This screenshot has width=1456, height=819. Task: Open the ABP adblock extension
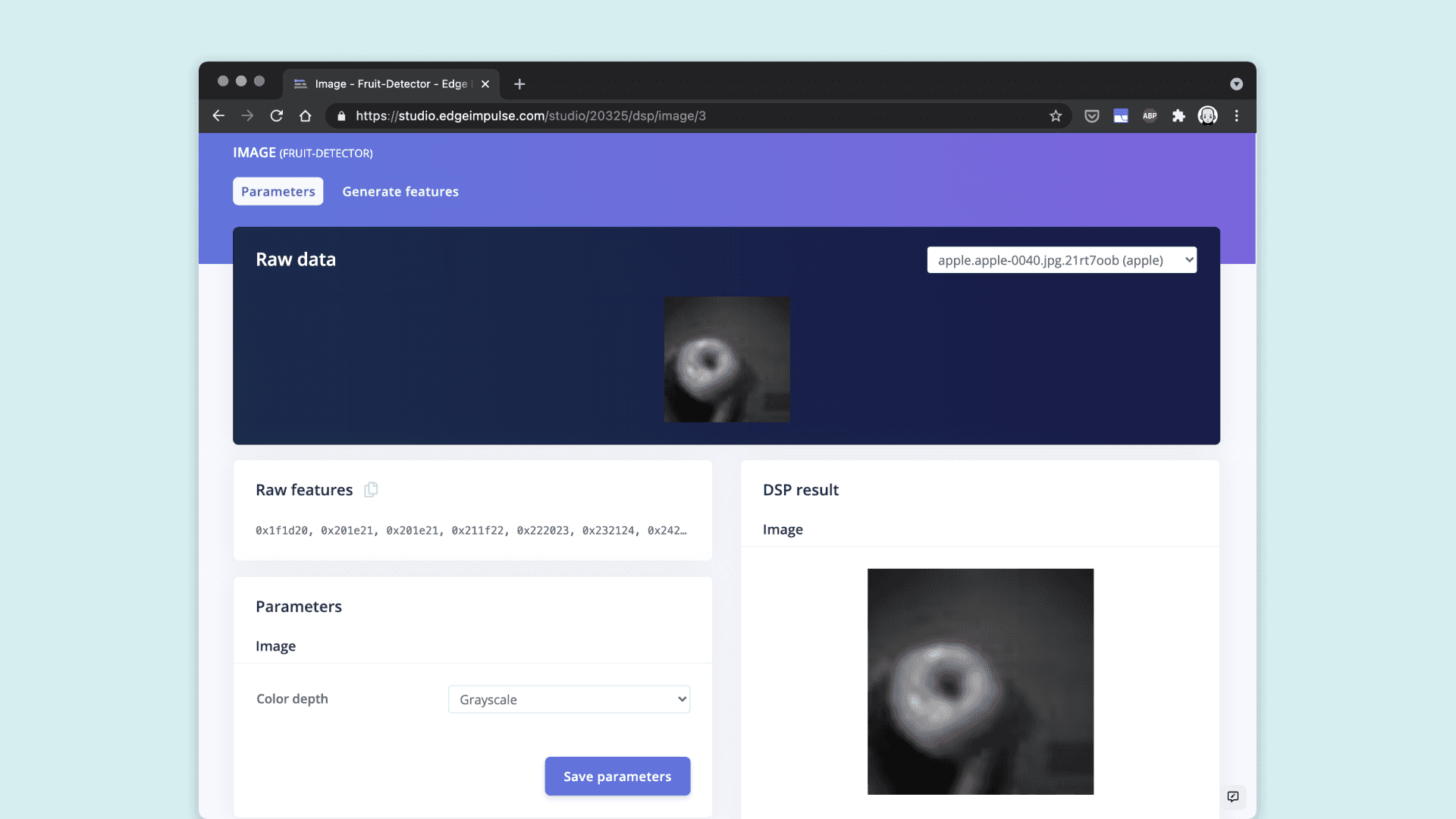click(1150, 116)
